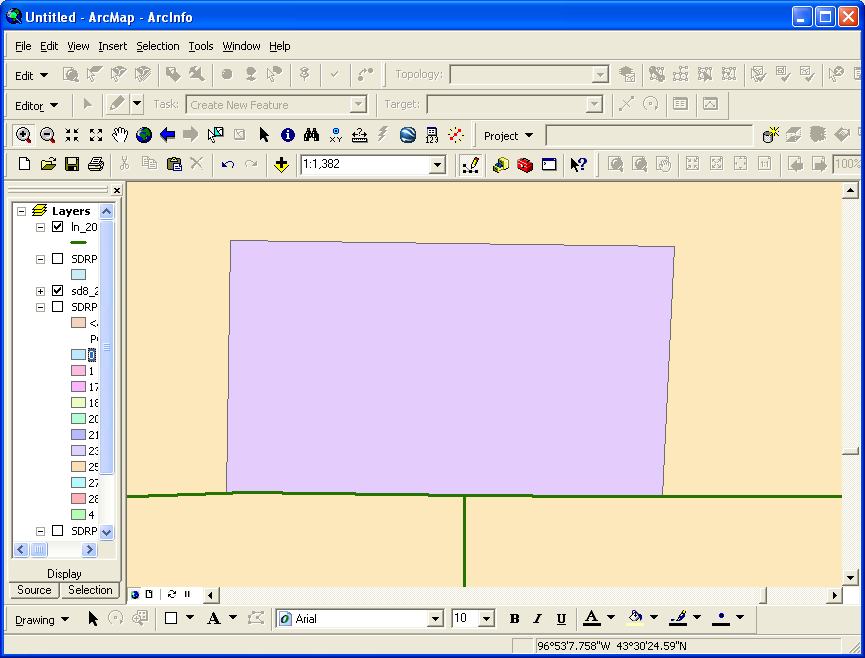This screenshot has height=658, width=865.
Task: Enable the first SDRP layer checkbox
Action: pos(57,259)
